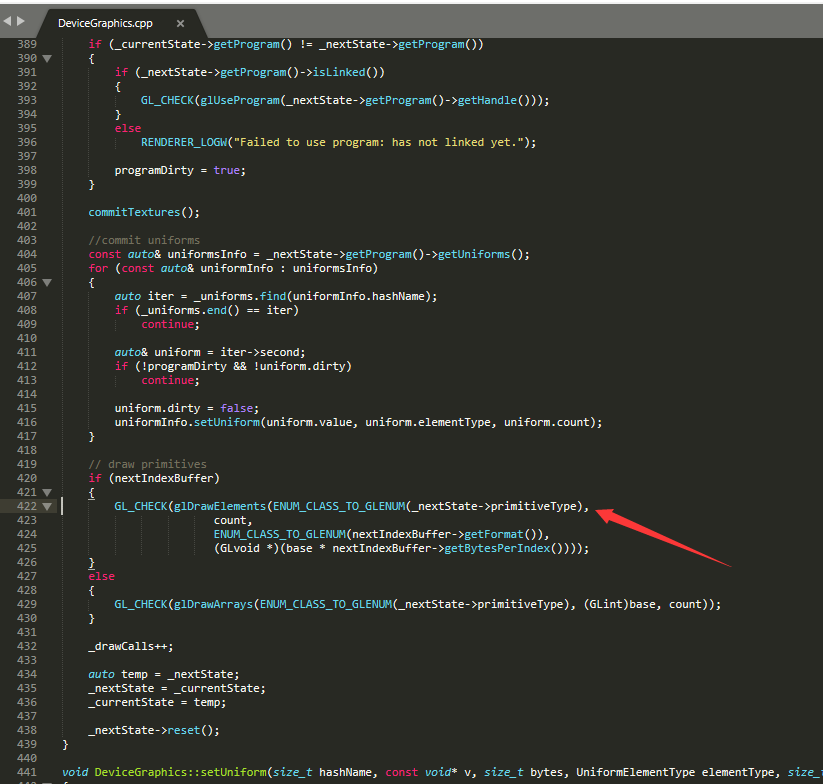Click isLinked() on line 391
823x784 pixels.
click(x=345, y=72)
